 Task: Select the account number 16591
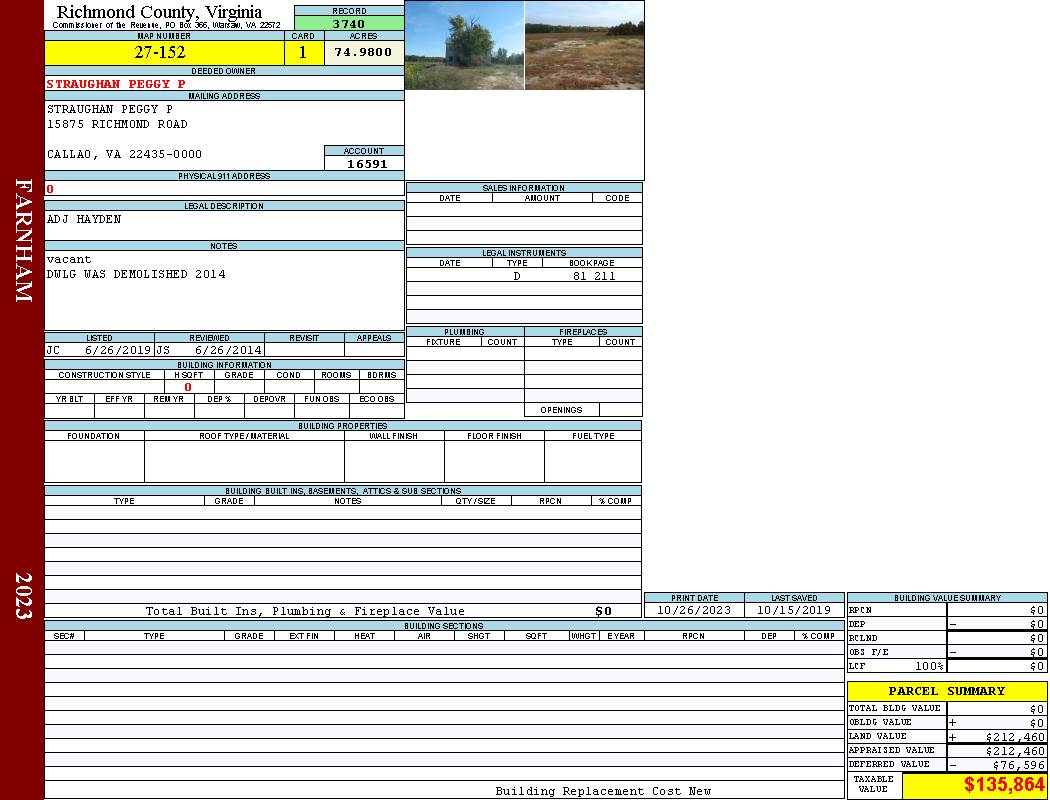(366, 164)
